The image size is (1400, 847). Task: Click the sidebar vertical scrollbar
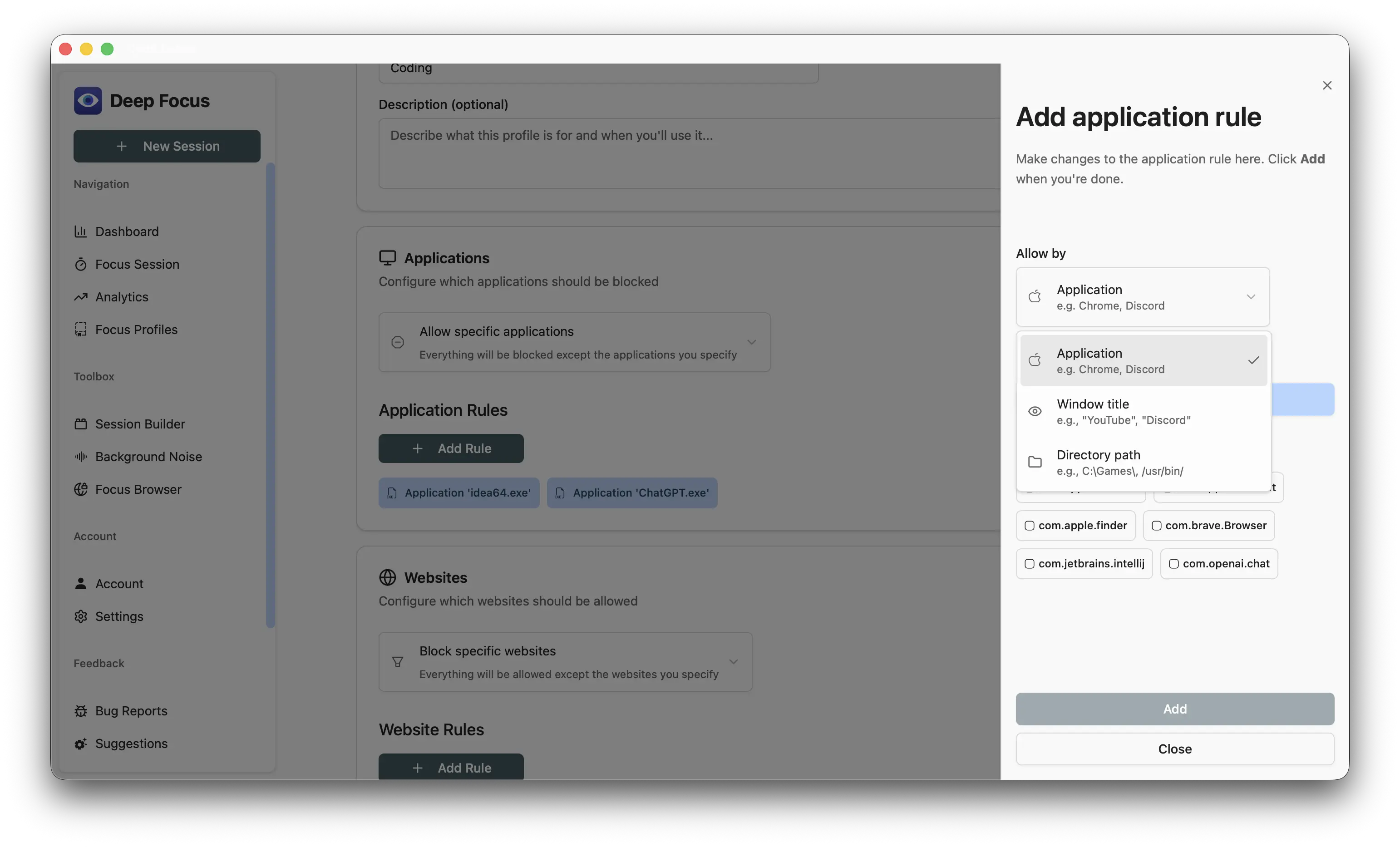[x=271, y=395]
